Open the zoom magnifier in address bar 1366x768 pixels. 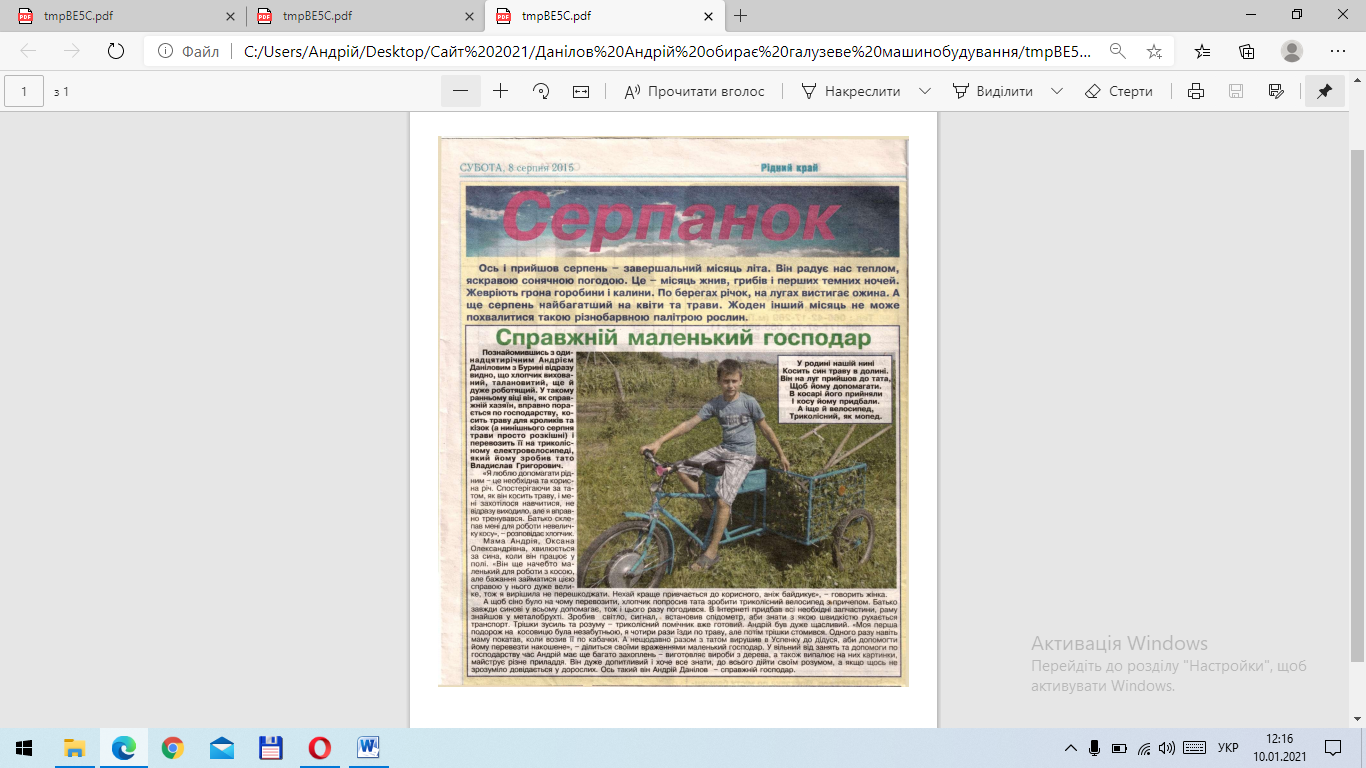point(1118,51)
